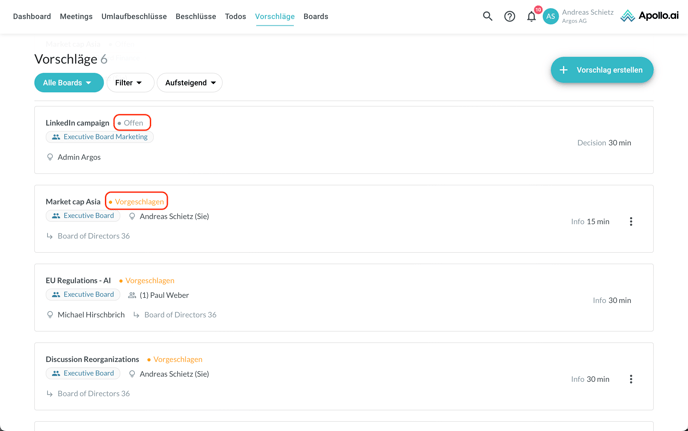This screenshot has width=688, height=431.
Task: Switch to the Meetings tab
Action: tap(76, 17)
